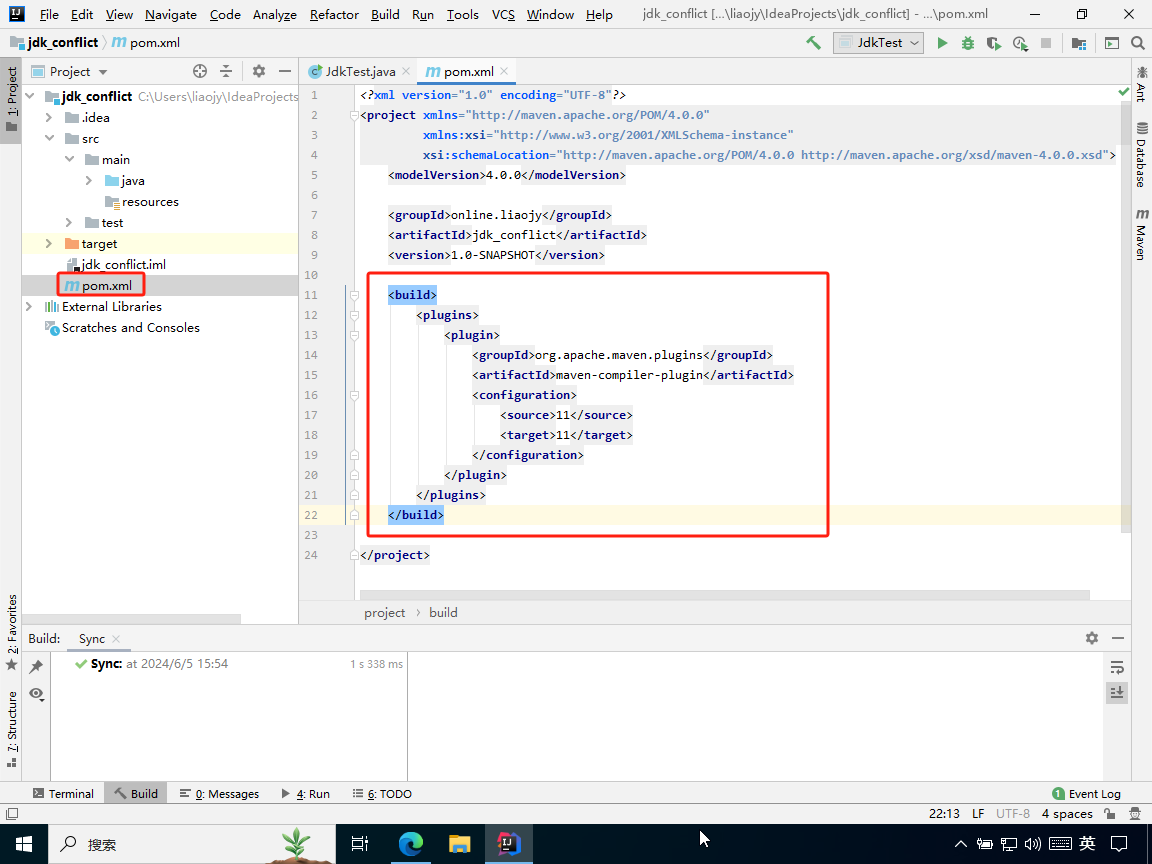Open the Event Log

click(x=1086, y=793)
